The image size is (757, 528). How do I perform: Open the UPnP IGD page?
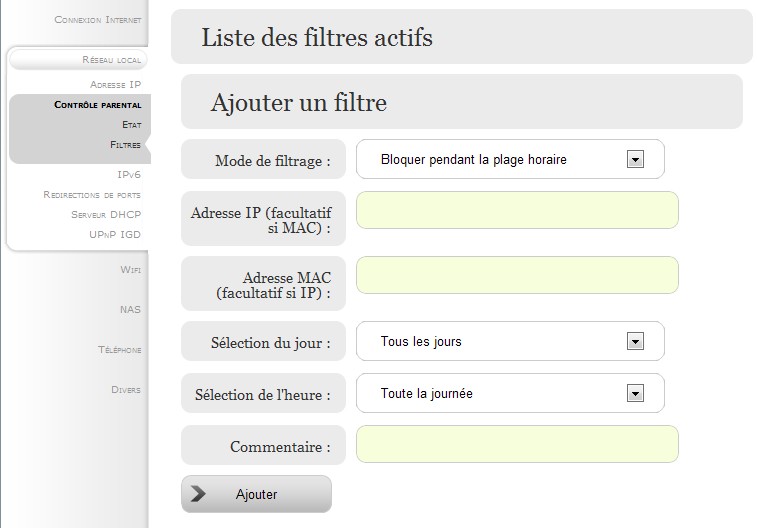click(115, 235)
